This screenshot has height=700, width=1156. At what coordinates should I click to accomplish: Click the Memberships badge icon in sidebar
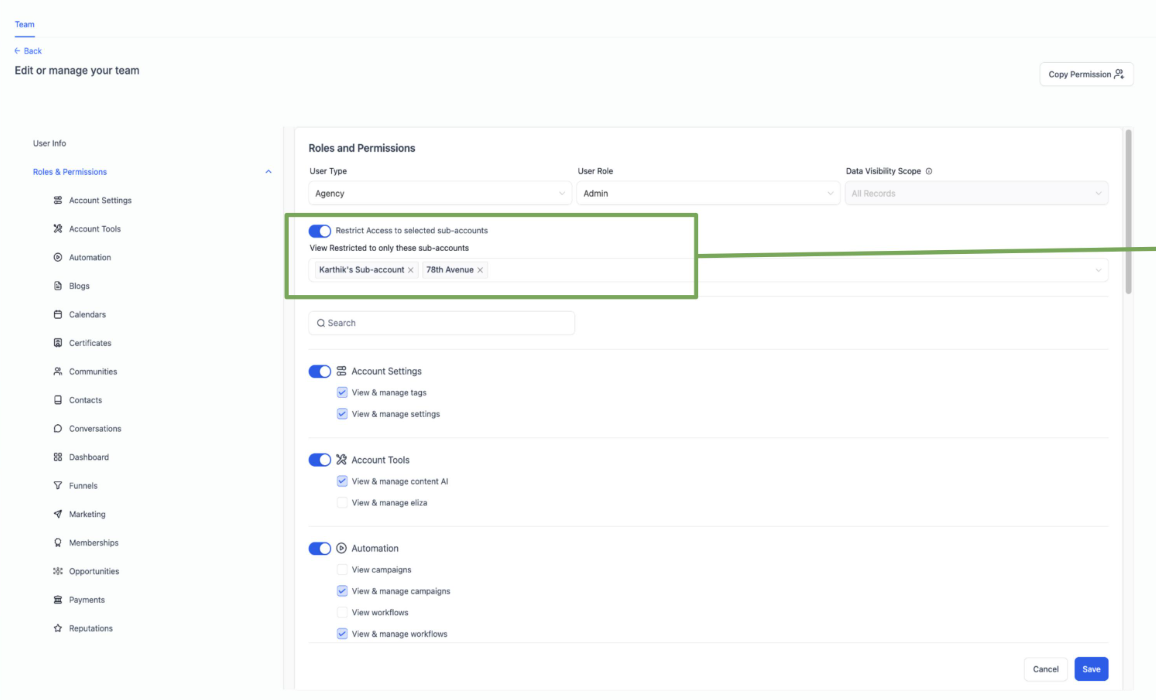click(58, 542)
